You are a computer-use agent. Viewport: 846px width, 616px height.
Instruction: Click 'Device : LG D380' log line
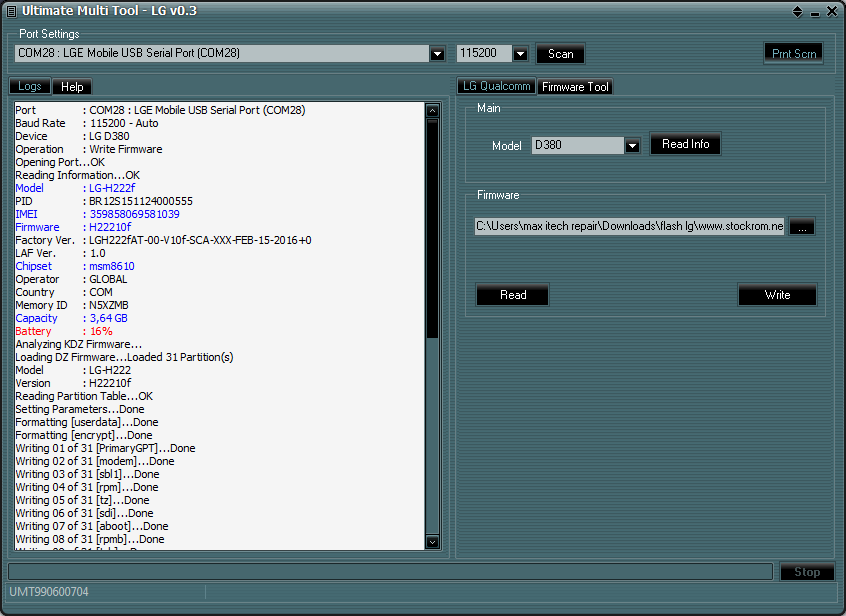click(x=72, y=136)
